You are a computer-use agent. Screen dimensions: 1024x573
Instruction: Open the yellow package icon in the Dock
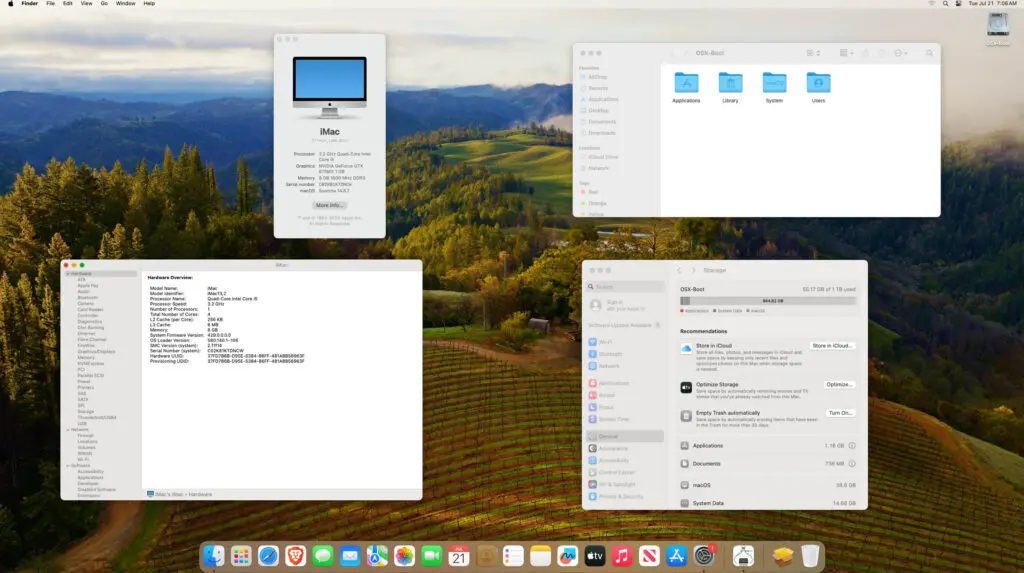(782, 556)
